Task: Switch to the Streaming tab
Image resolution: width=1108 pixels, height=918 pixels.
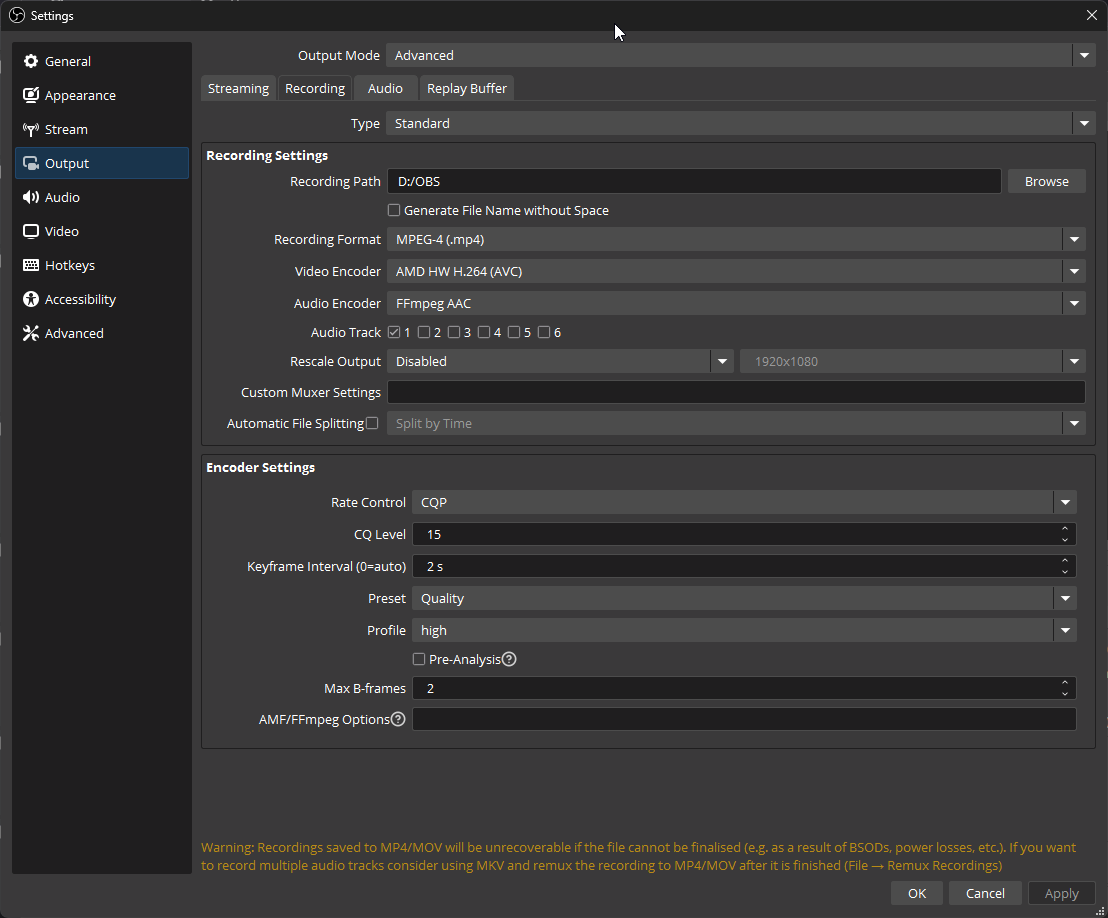Action: click(238, 89)
